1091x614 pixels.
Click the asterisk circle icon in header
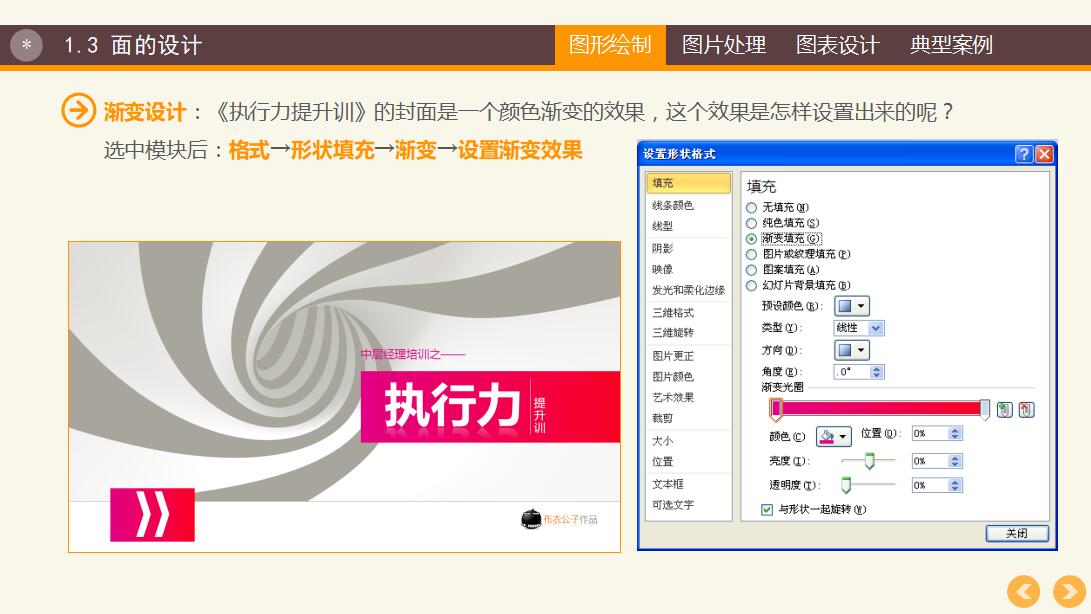point(26,45)
